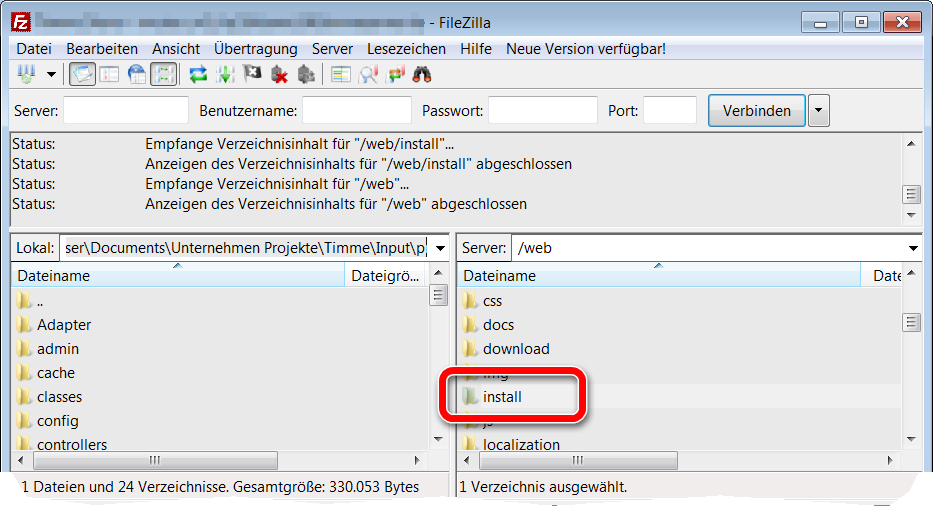Image resolution: width=933 pixels, height=509 pixels.
Task: Toggle the message log display
Action: click(82, 74)
